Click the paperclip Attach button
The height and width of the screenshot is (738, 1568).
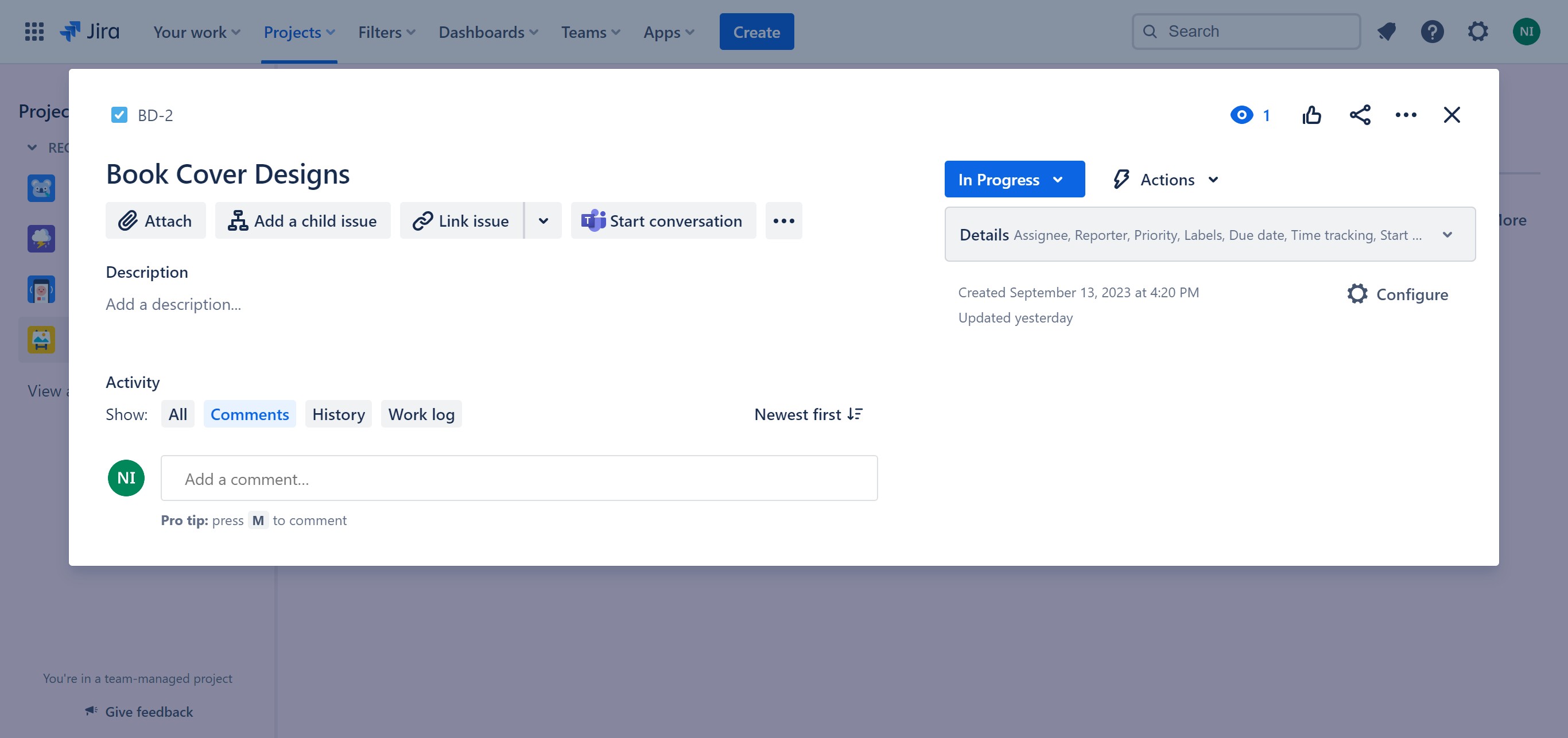point(155,221)
